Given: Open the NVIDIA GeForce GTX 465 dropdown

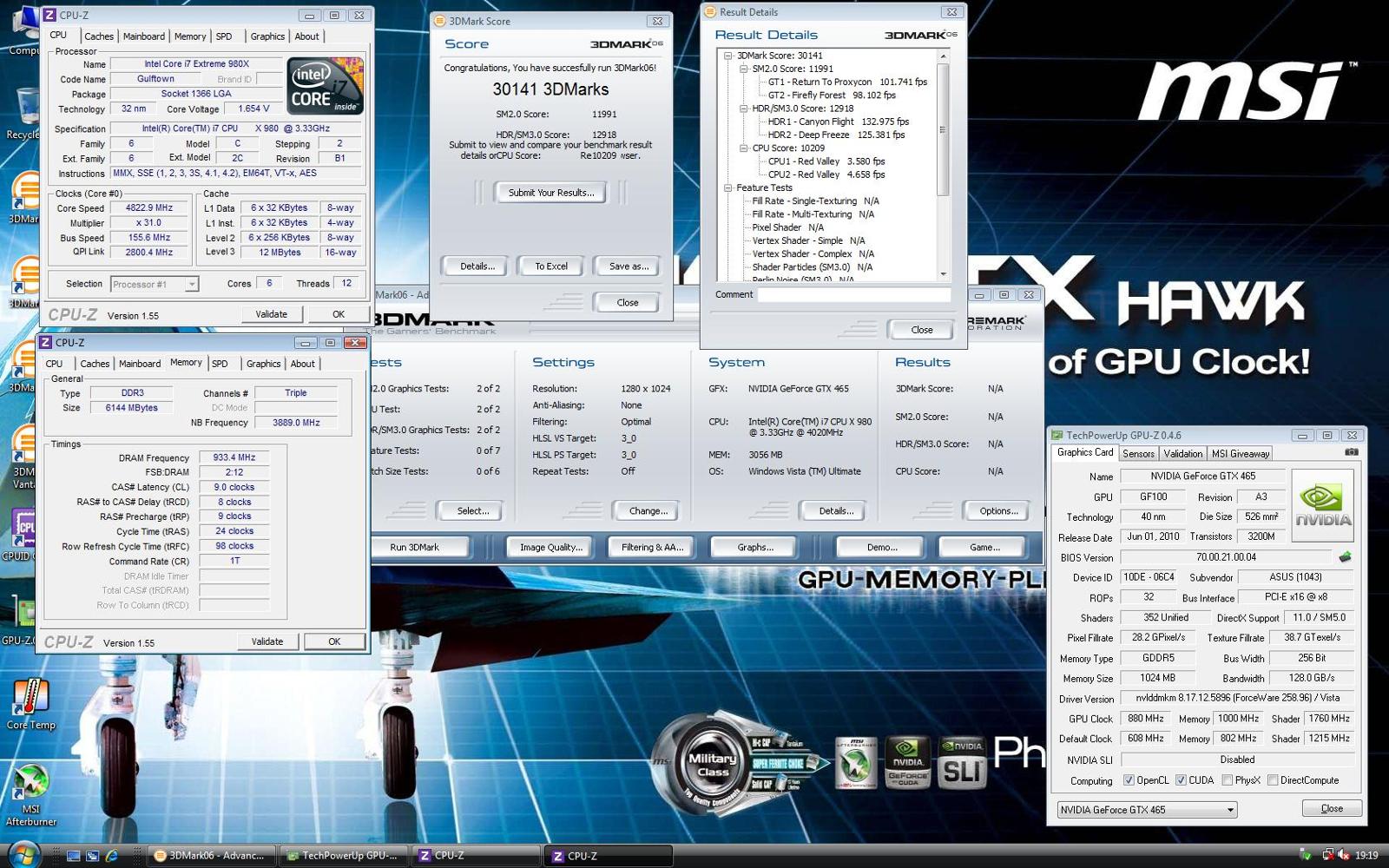Looking at the screenshot, I should pyautogui.click(x=1147, y=810).
